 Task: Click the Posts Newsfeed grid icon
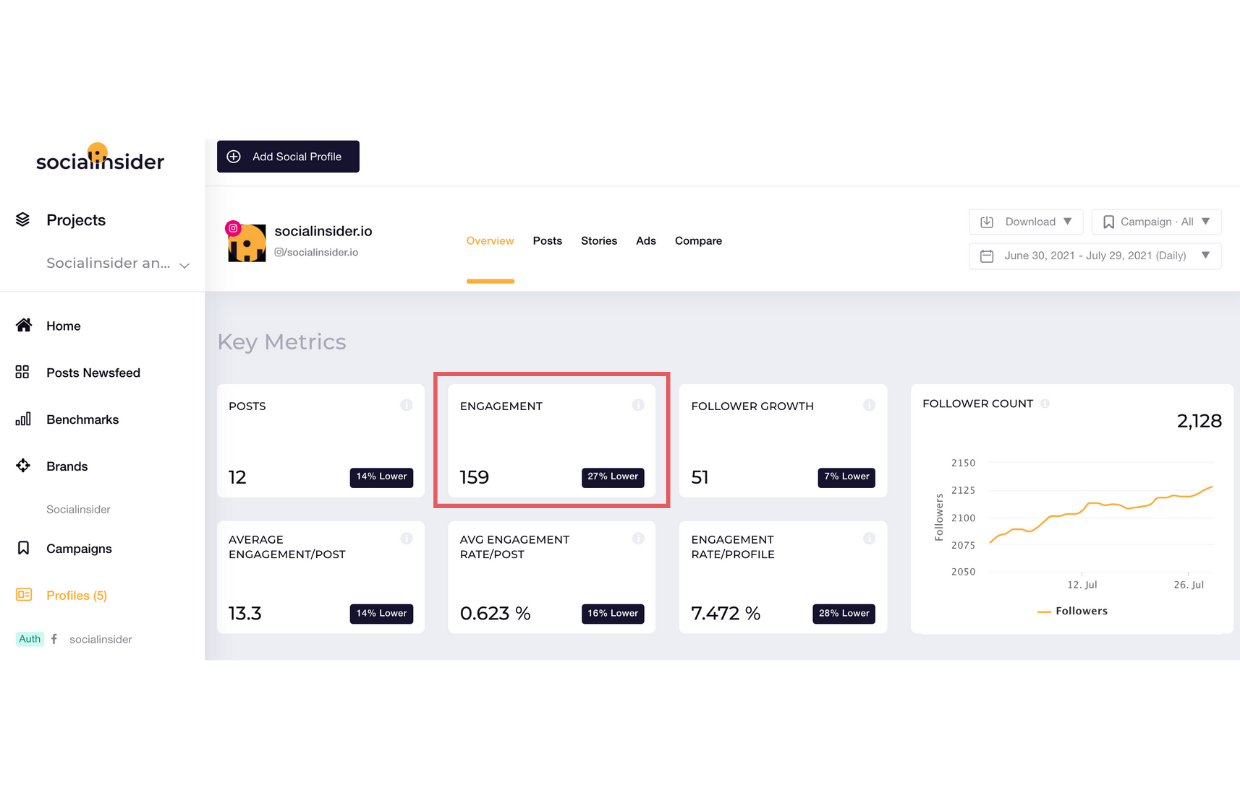pyautogui.click(x=23, y=372)
